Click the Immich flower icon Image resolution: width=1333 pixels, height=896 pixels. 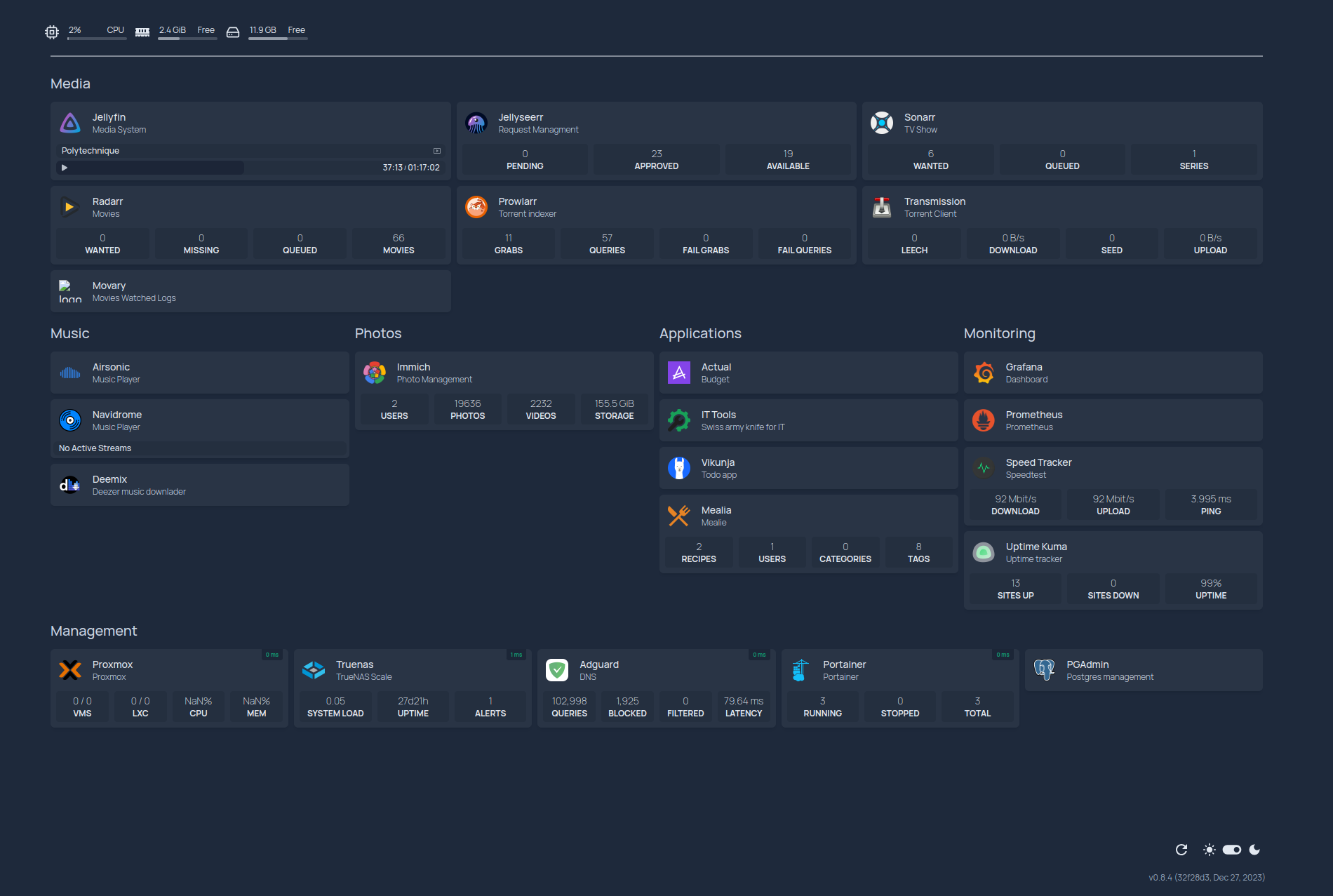[x=375, y=373]
